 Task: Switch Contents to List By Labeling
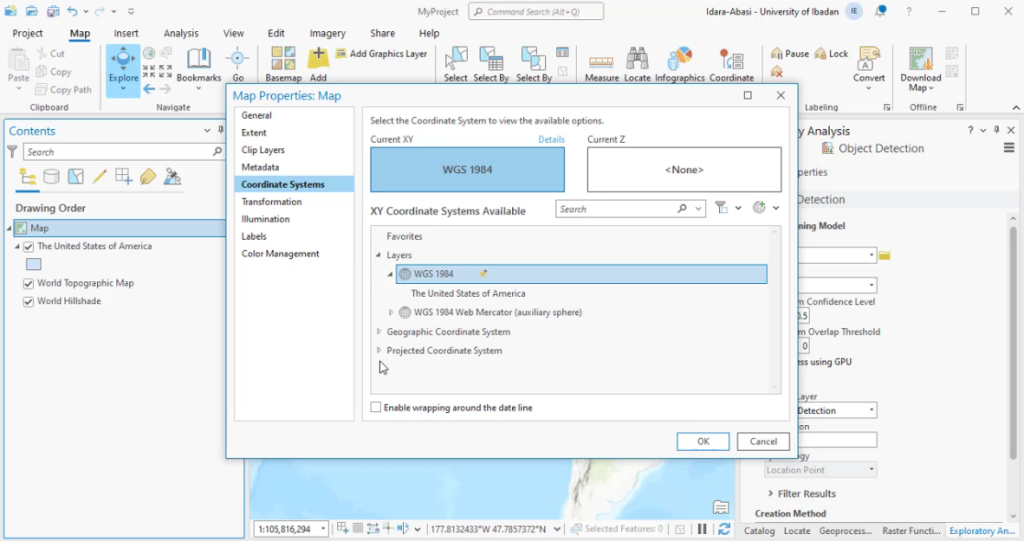pos(148,177)
